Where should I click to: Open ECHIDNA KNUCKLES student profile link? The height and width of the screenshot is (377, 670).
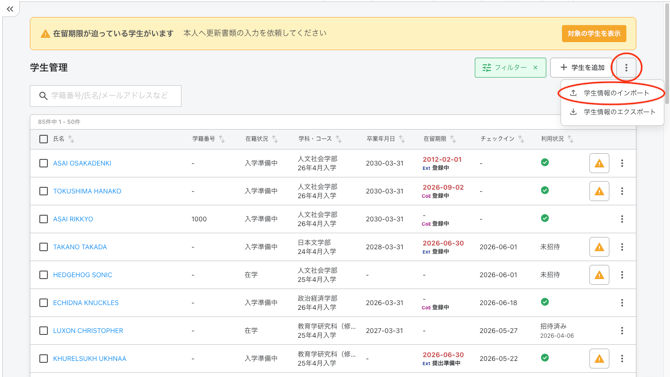86,303
